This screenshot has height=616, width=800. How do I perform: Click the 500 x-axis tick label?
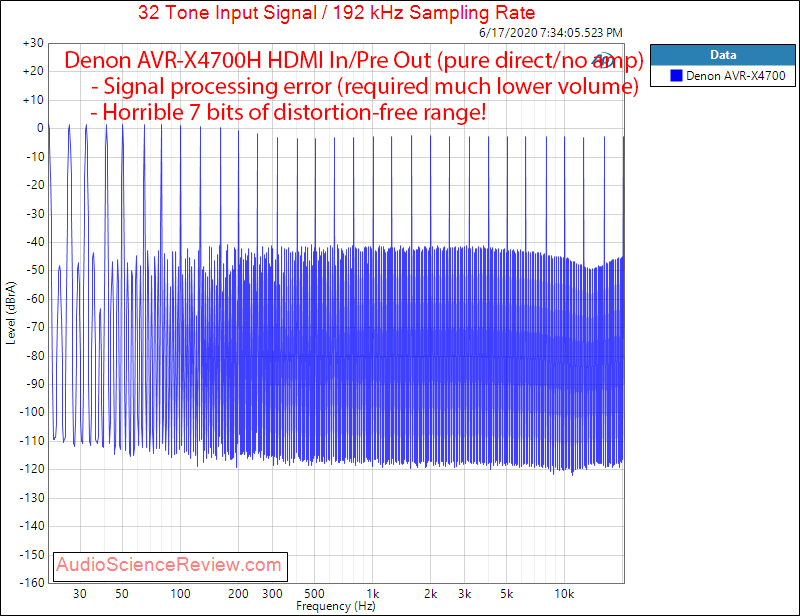[314, 594]
